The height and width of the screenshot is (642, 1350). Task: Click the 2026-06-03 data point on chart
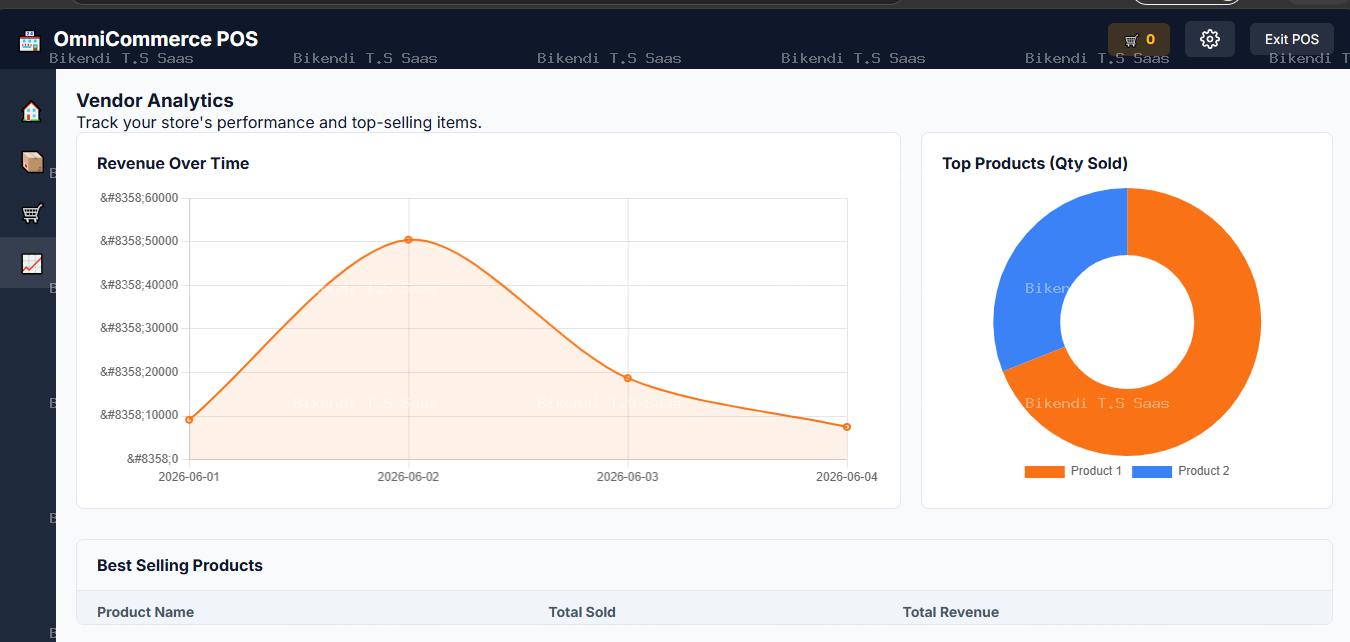(627, 378)
